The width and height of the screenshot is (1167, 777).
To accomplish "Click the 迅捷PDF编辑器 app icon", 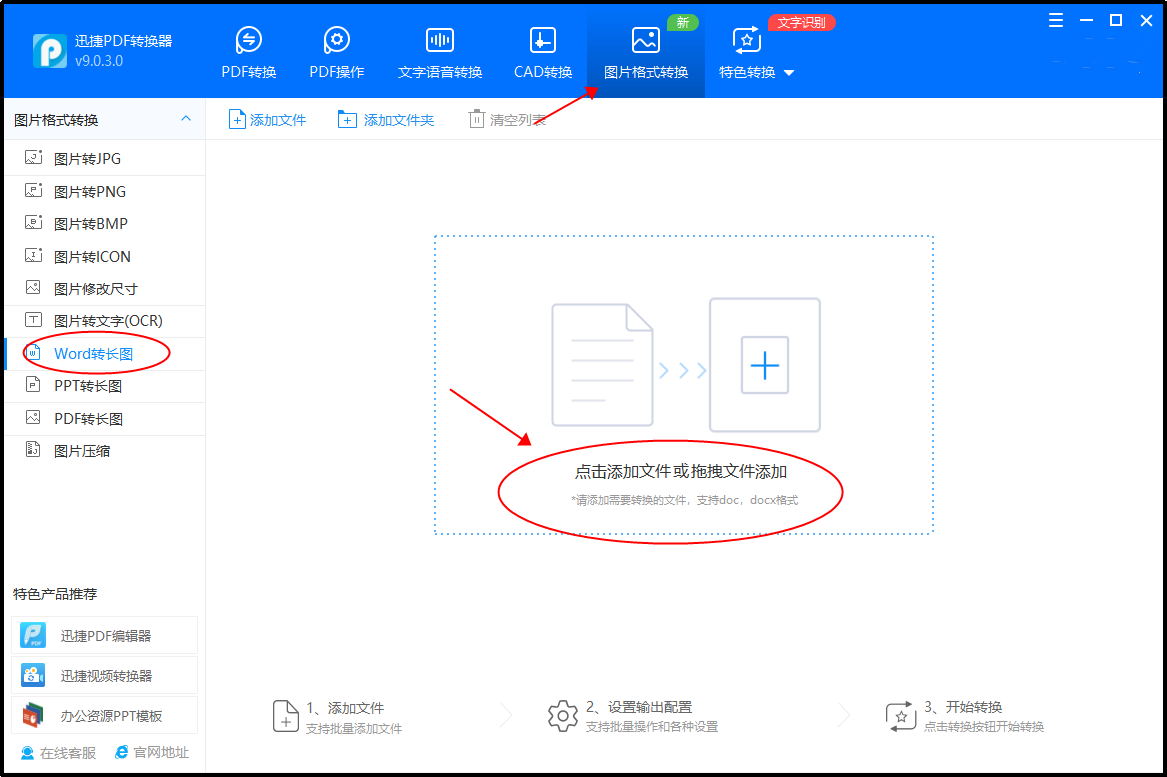I will point(33,635).
